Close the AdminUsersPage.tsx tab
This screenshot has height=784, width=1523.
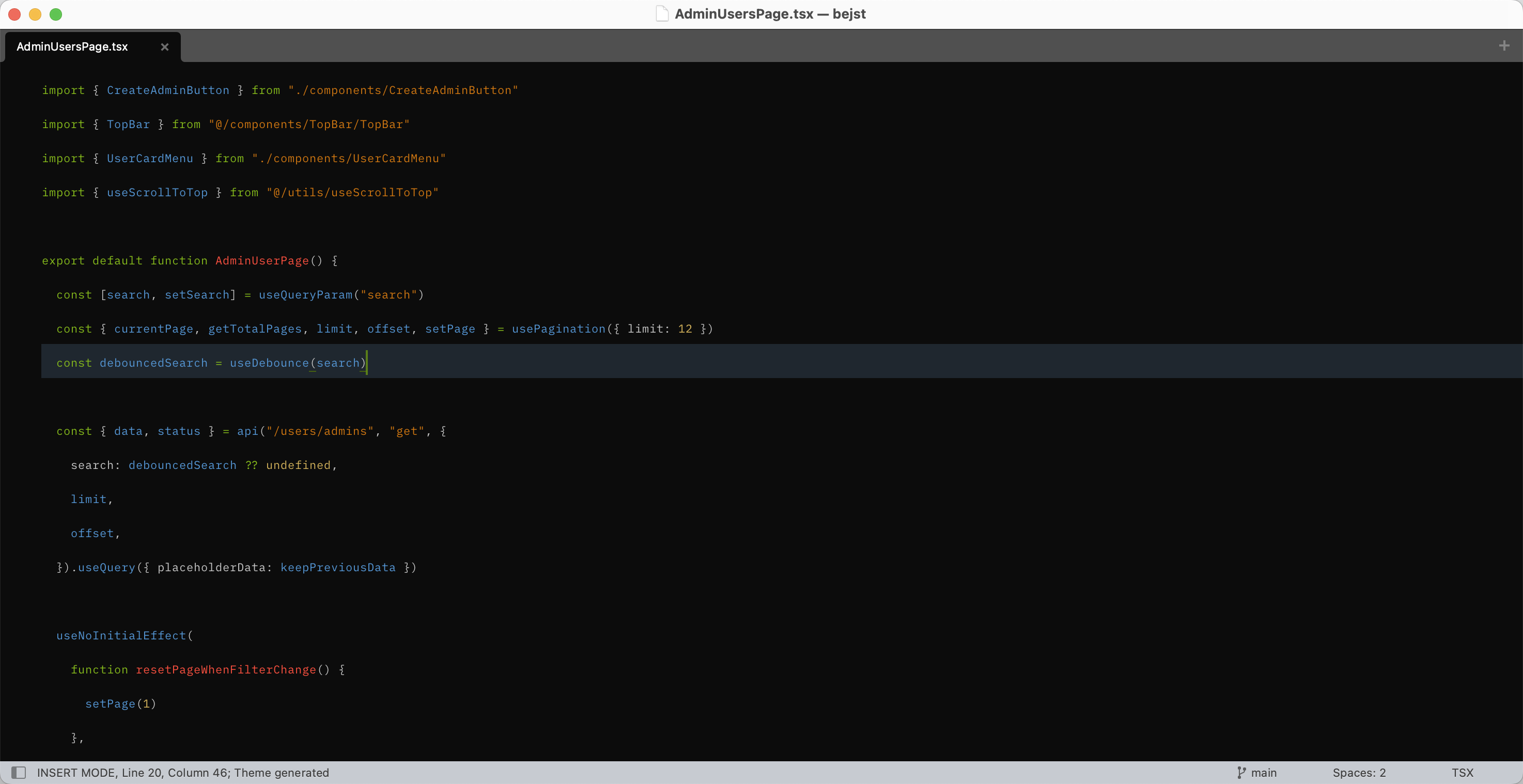coord(164,46)
